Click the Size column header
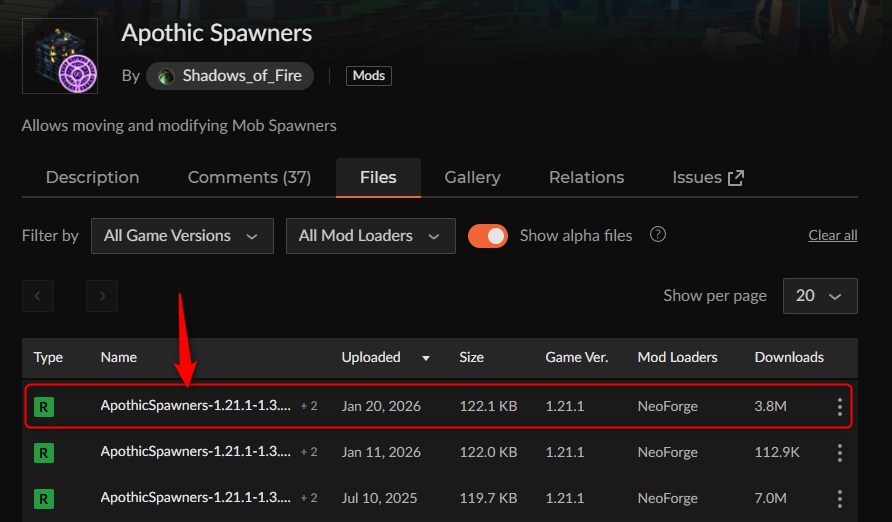Viewport: 892px width, 522px height. pyautogui.click(x=472, y=357)
